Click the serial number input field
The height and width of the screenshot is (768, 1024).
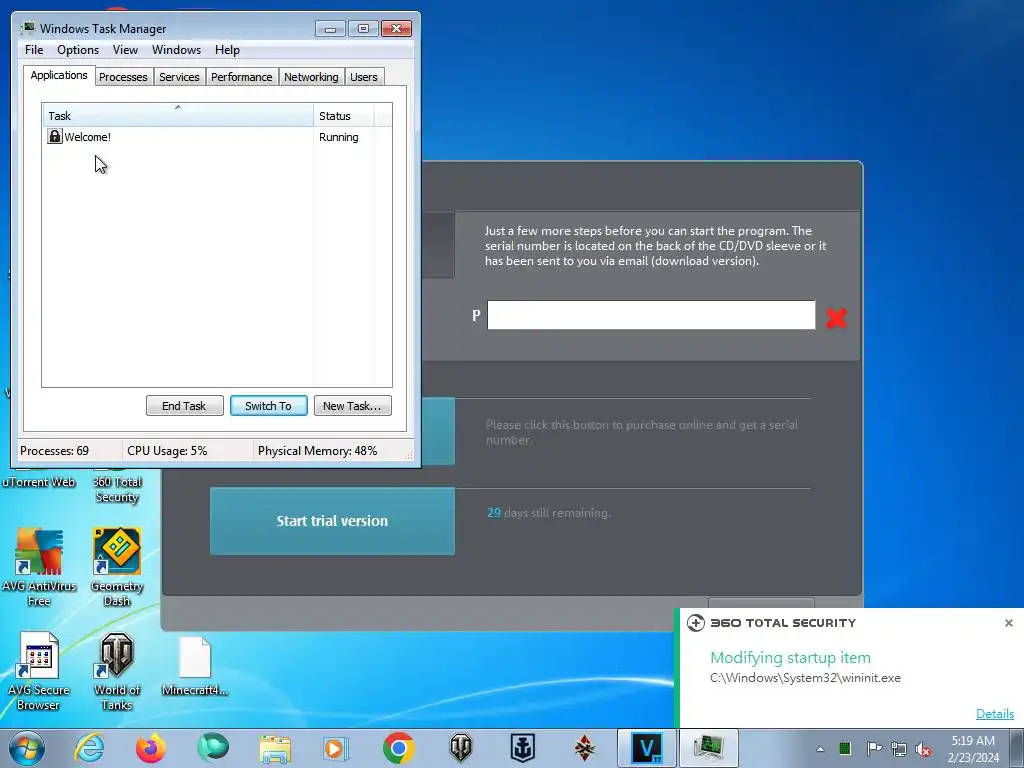[x=651, y=315]
